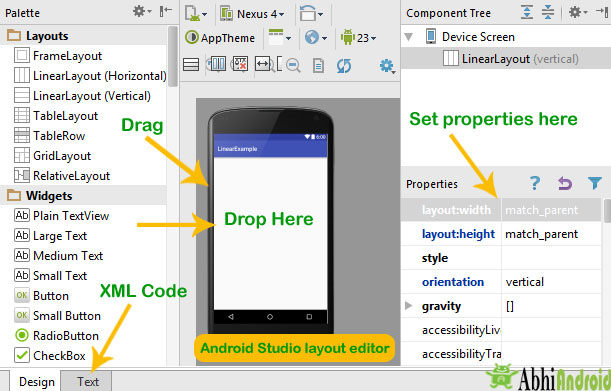
Task: Open the Component Tree gear settings
Action: [577, 12]
